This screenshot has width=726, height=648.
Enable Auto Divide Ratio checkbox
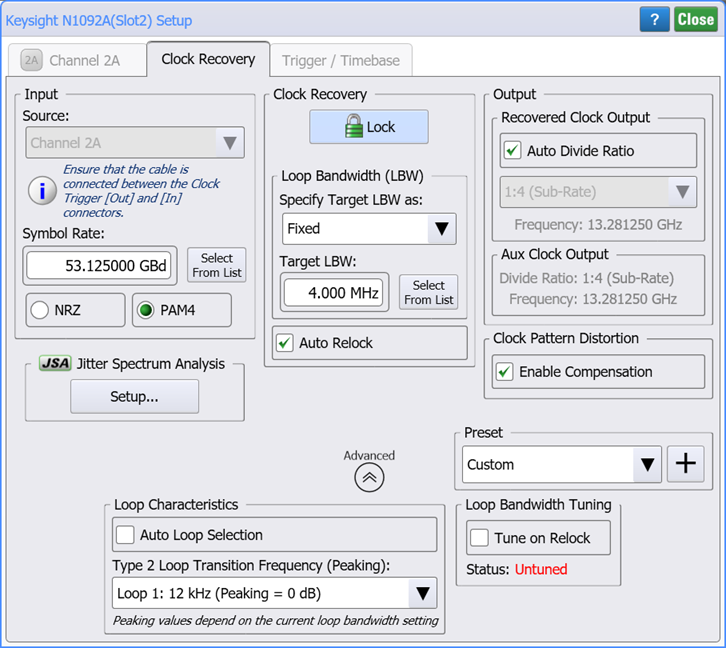513,150
